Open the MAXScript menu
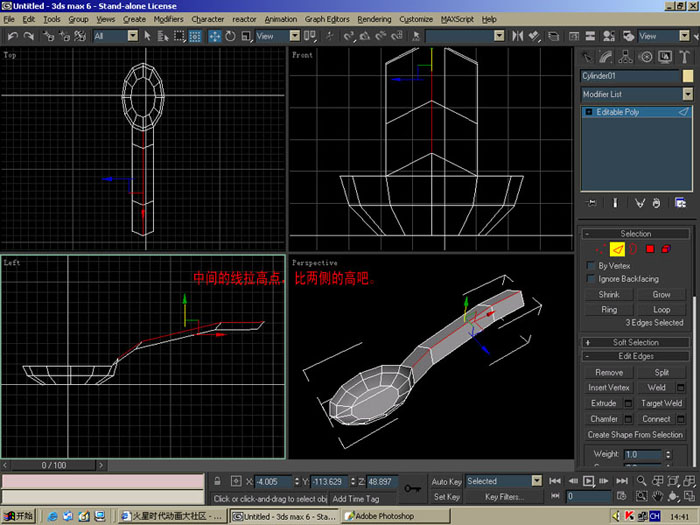Image resolution: width=700 pixels, height=525 pixels. tap(457, 19)
